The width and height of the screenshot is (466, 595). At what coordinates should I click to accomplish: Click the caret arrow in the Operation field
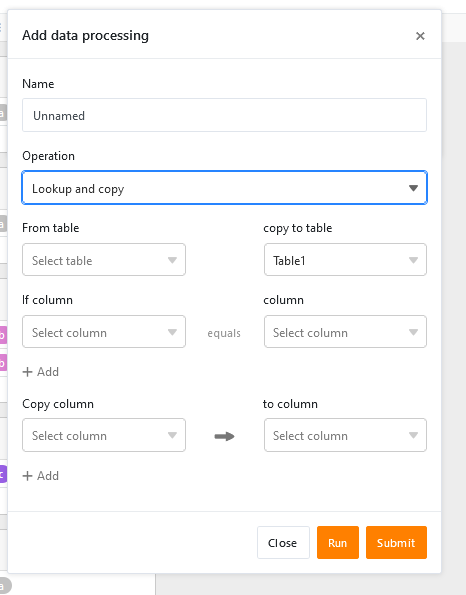pos(413,188)
